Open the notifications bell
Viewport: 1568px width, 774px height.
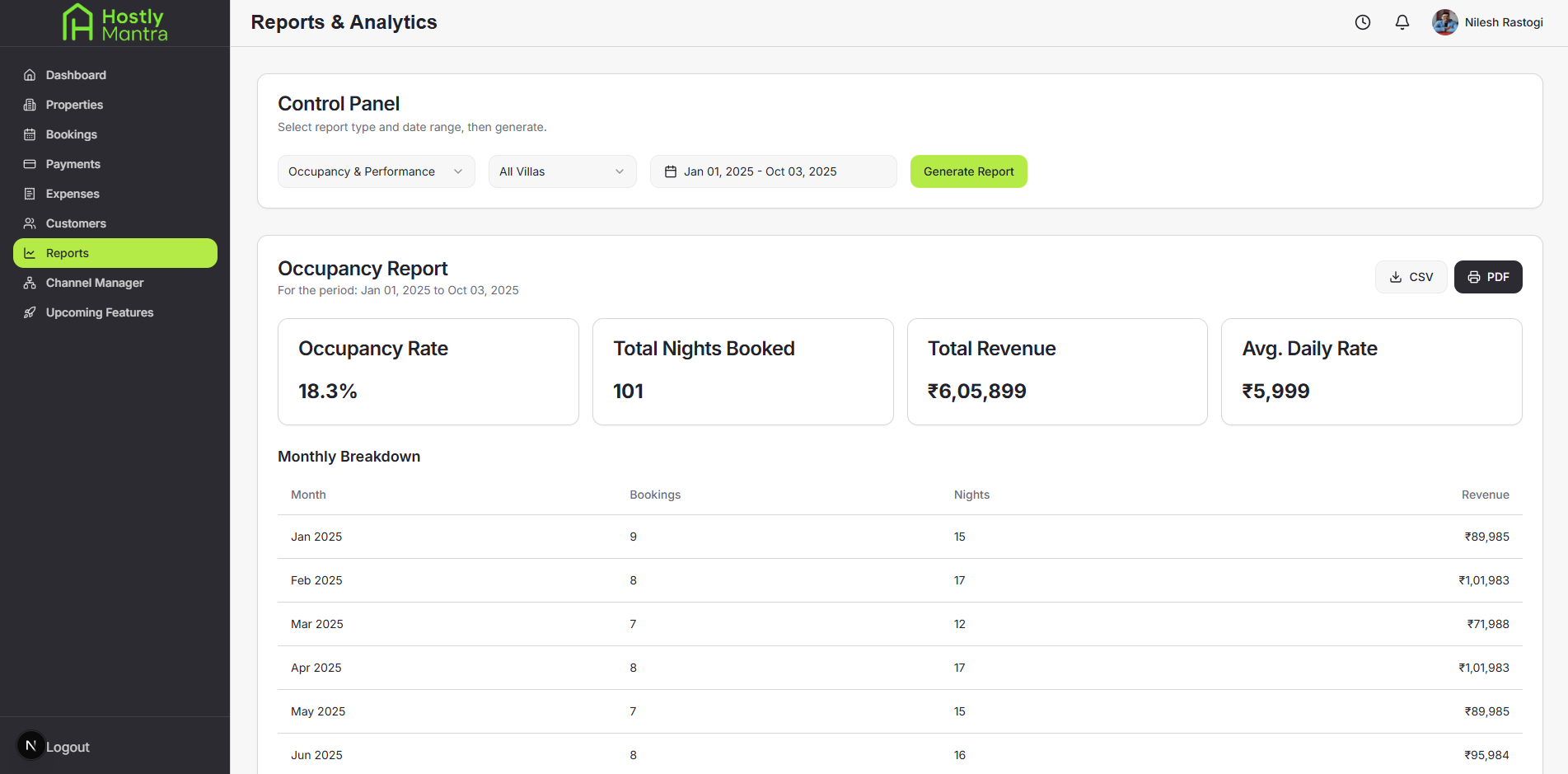click(x=1402, y=22)
